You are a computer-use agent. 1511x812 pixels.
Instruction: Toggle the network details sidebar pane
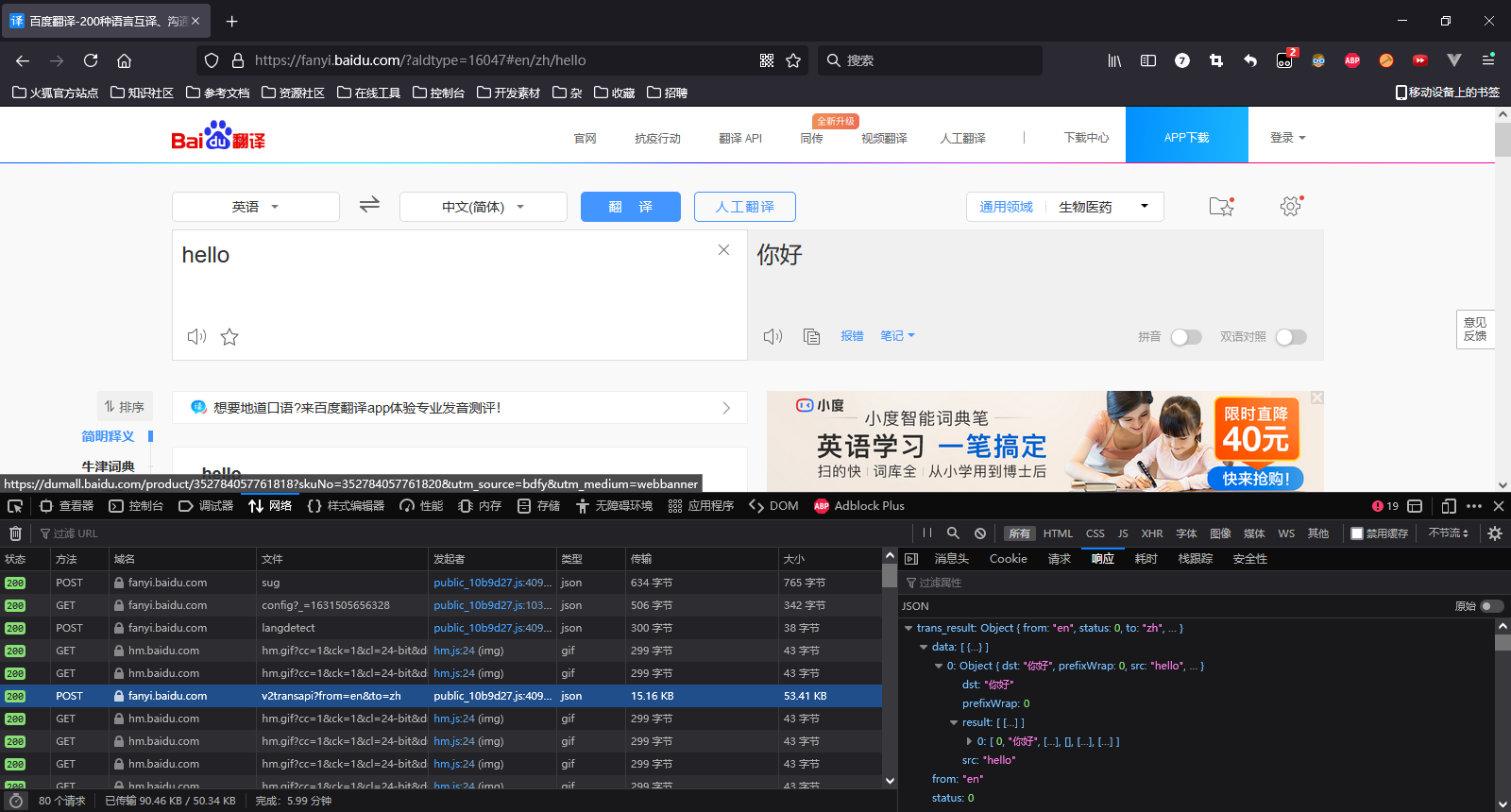pos(911,559)
